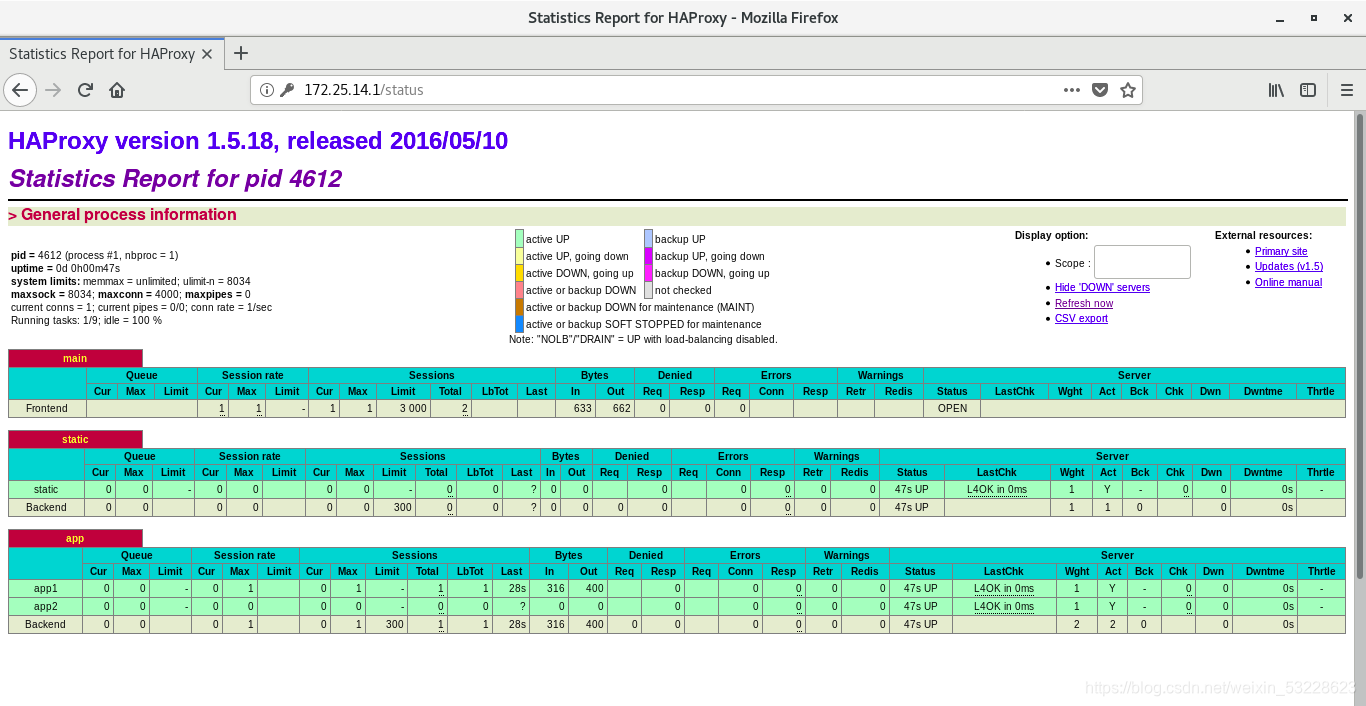Click the '3 000' session limit cell
Screen dimensions: 1366x706
click(403, 408)
